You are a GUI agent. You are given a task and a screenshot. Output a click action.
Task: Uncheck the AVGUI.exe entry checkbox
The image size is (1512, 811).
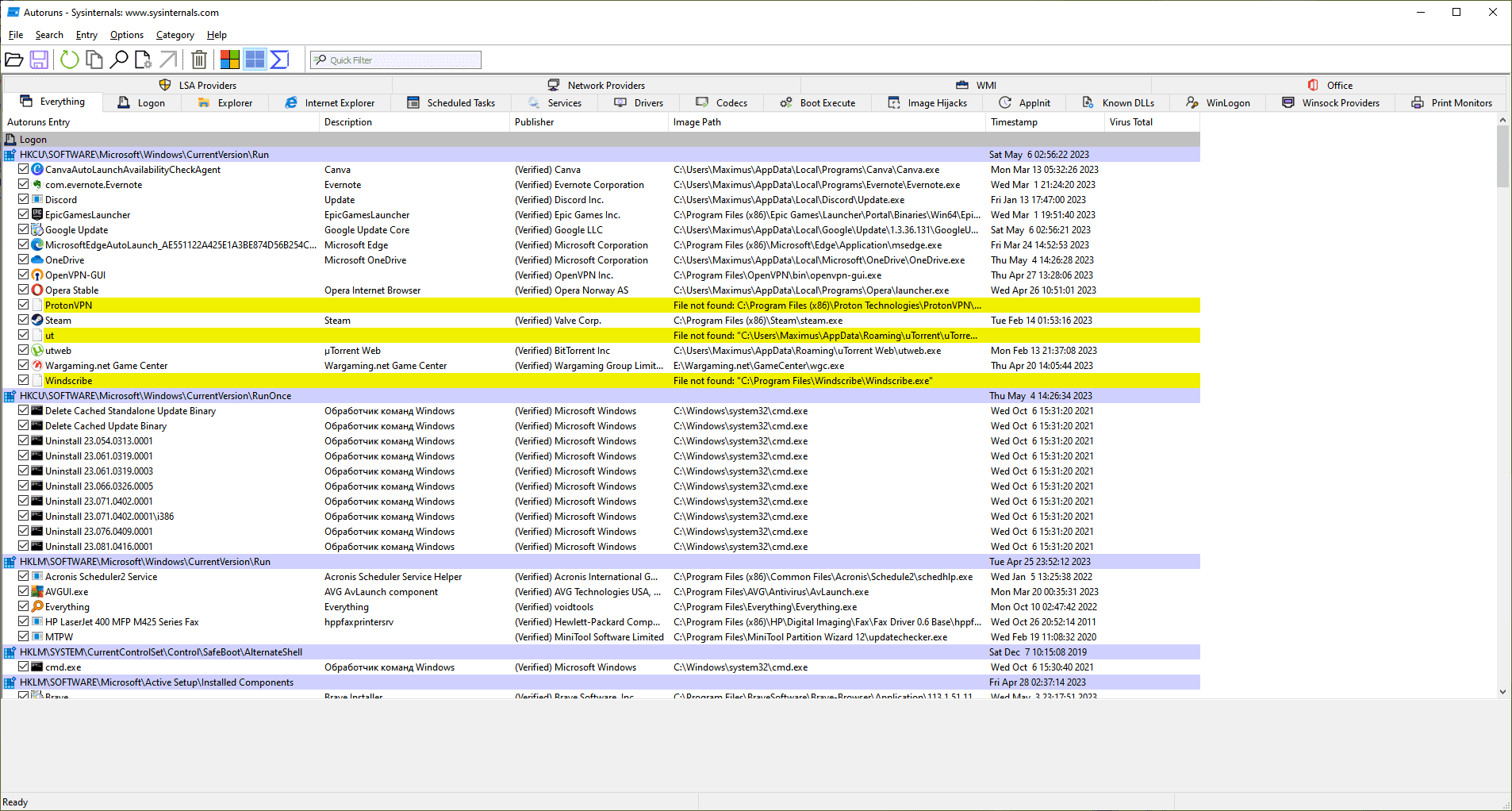24,591
